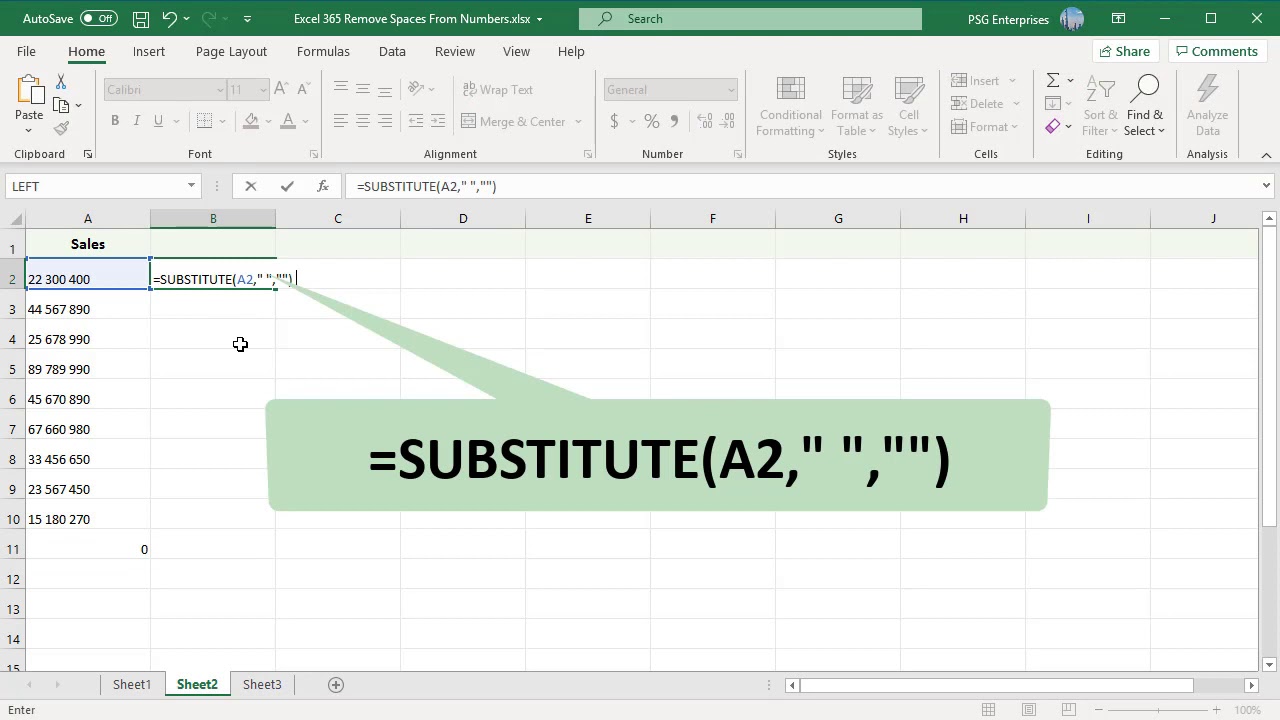Click the Comma Style icon

(x=674, y=121)
